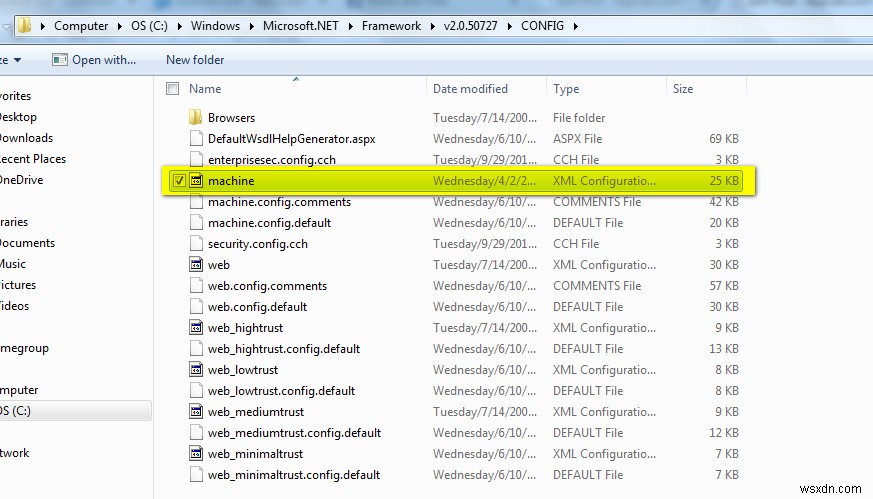Select the web_minimaltrust.config.default file name
The height and width of the screenshot is (499, 873).
pyautogui.click(x=294, y=475)
